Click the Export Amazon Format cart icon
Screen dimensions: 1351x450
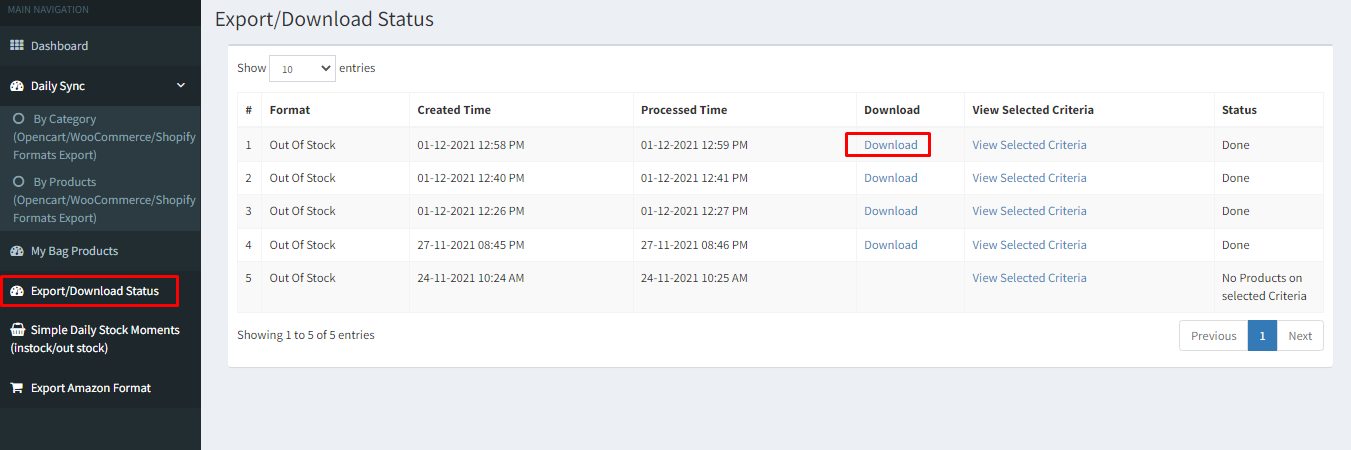click(x=17, y=388)
